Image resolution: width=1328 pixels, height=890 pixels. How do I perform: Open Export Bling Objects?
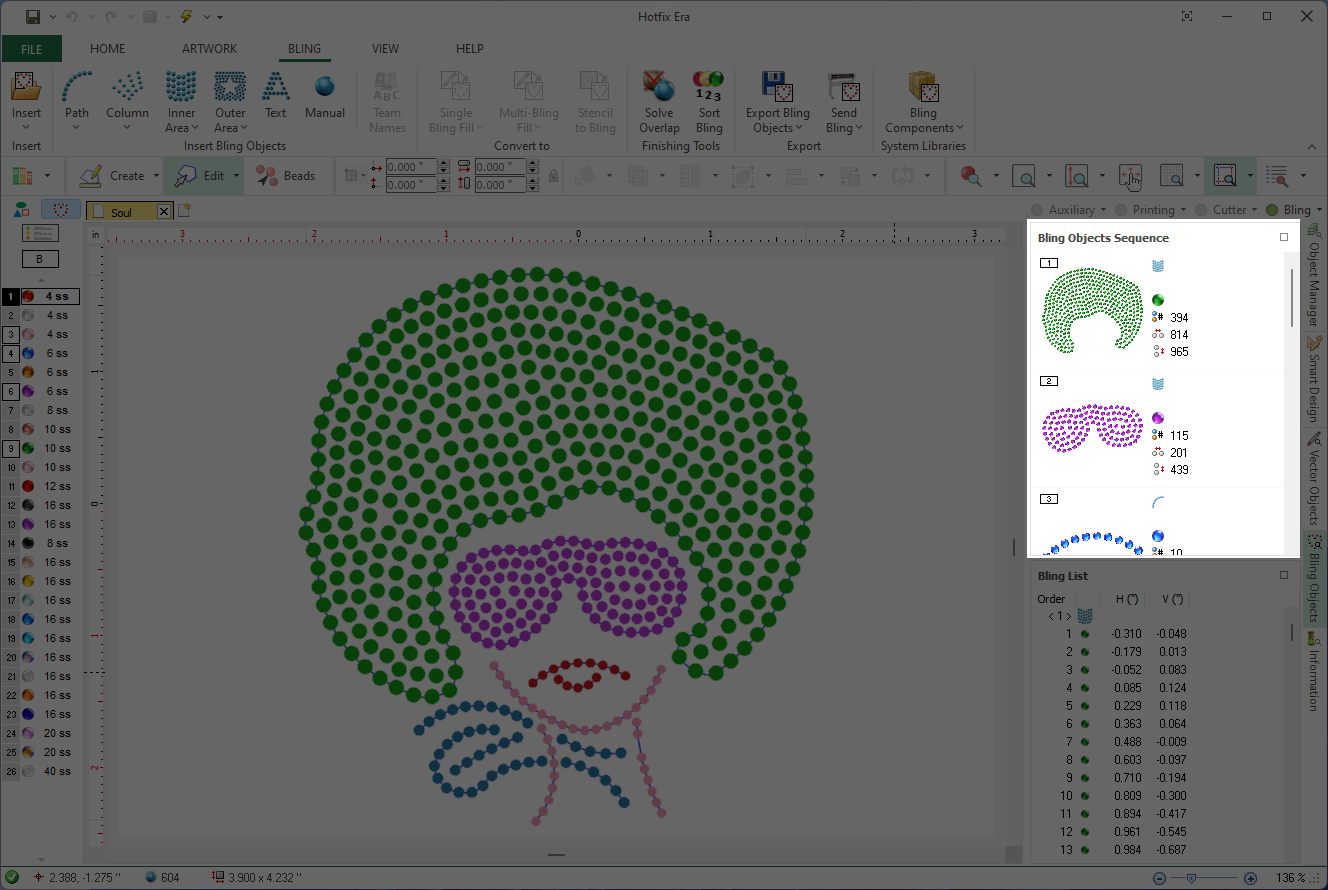click(x=778, y=100)
